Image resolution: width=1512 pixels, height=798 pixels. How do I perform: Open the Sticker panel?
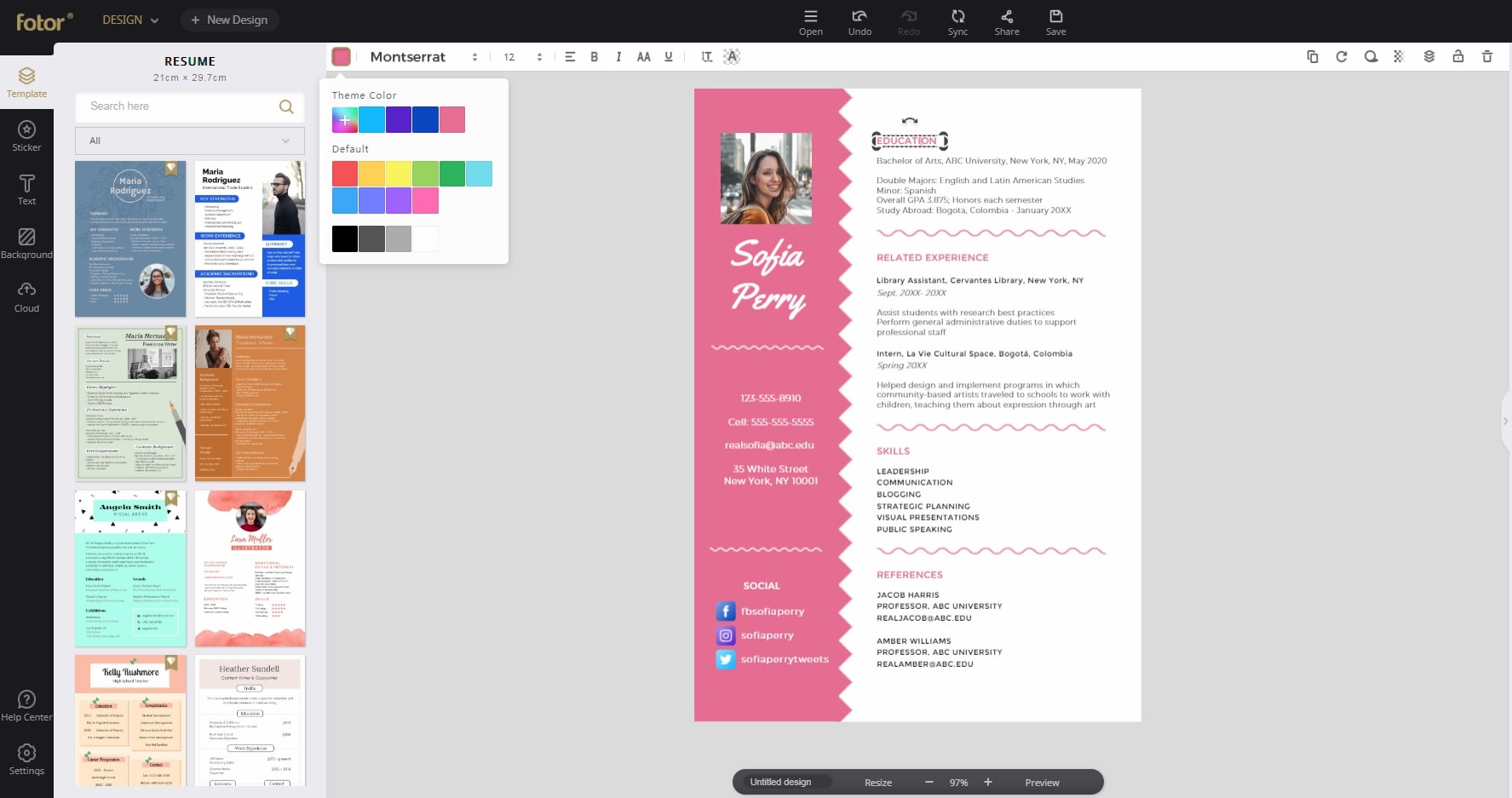pyautogui.click(x=26, y=136)
